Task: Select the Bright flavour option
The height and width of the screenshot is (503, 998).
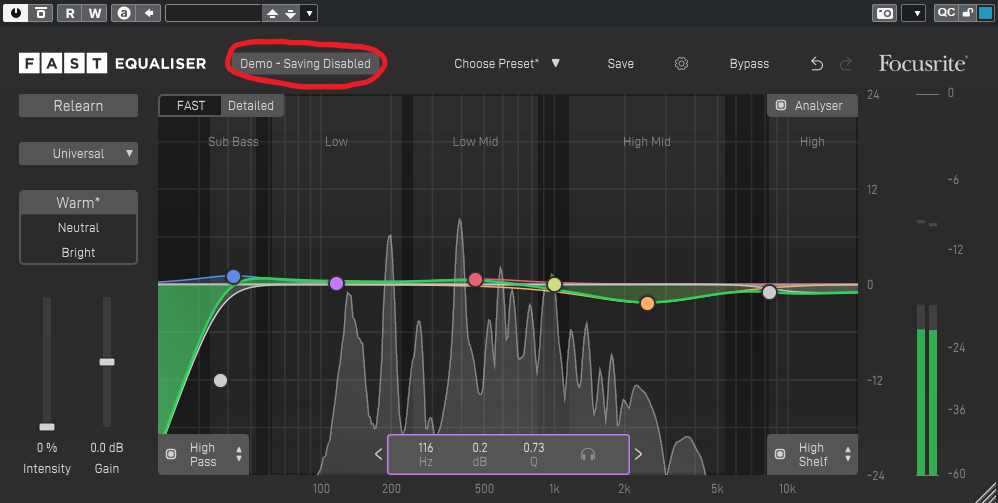Action: click(x=78, y=252)
